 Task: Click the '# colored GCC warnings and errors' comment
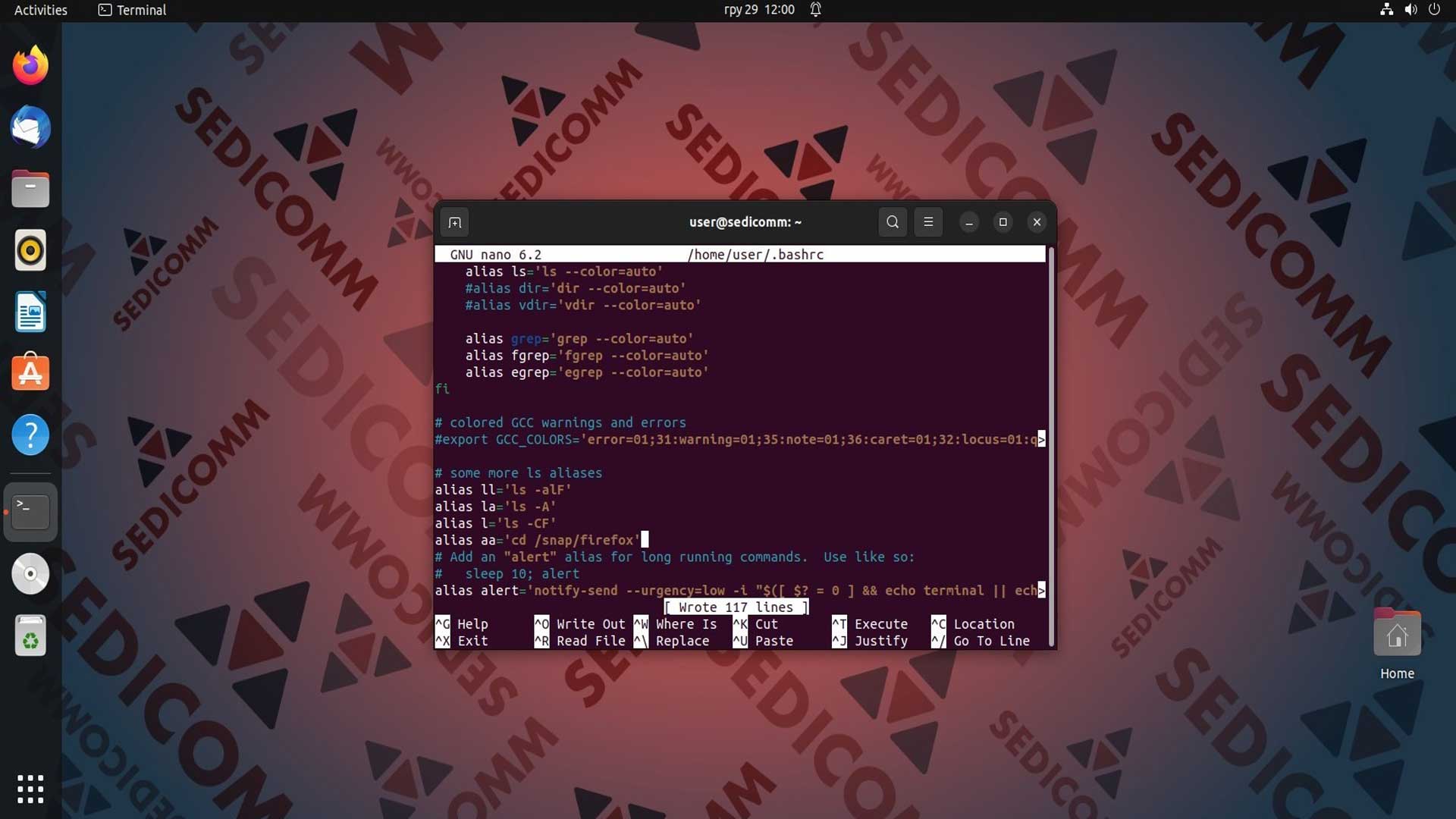point(560,422)
